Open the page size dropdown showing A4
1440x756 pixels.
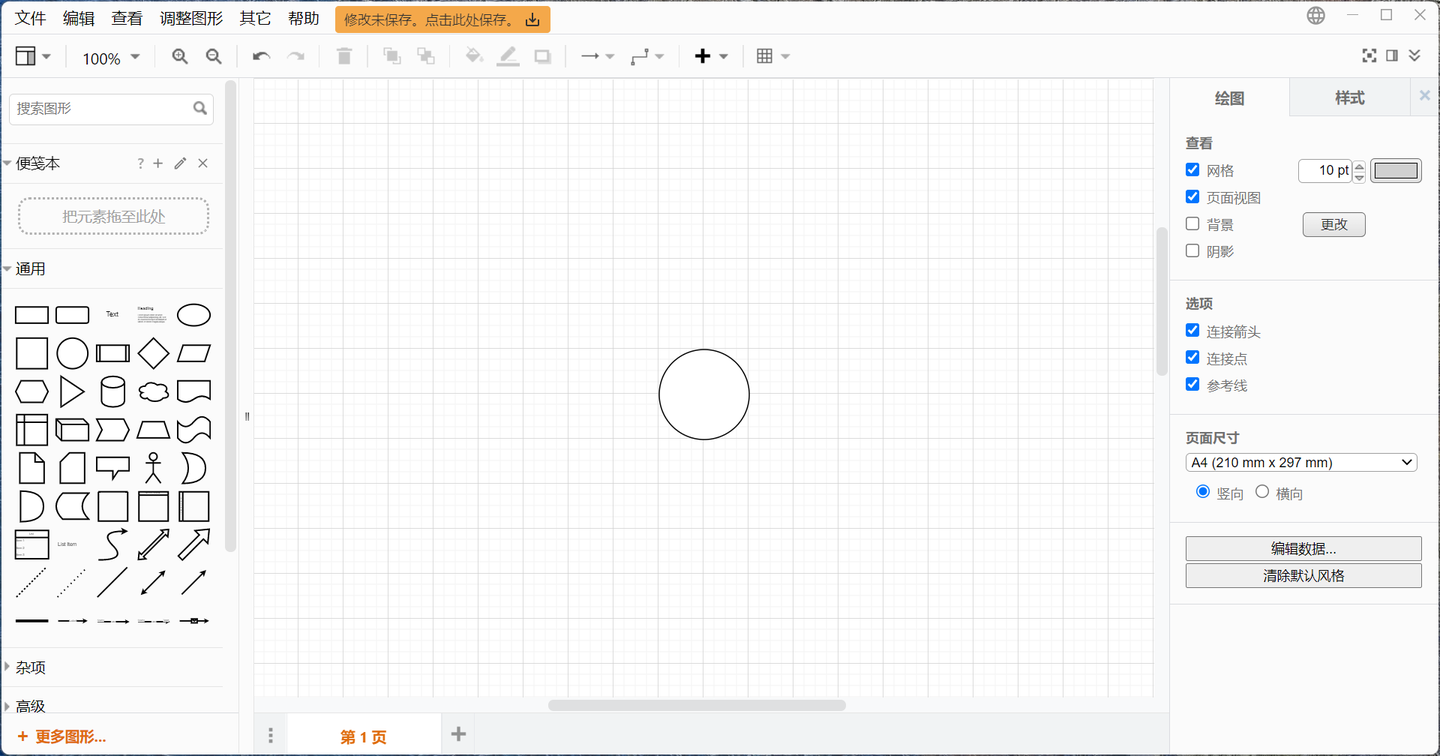click(1301, 462)
